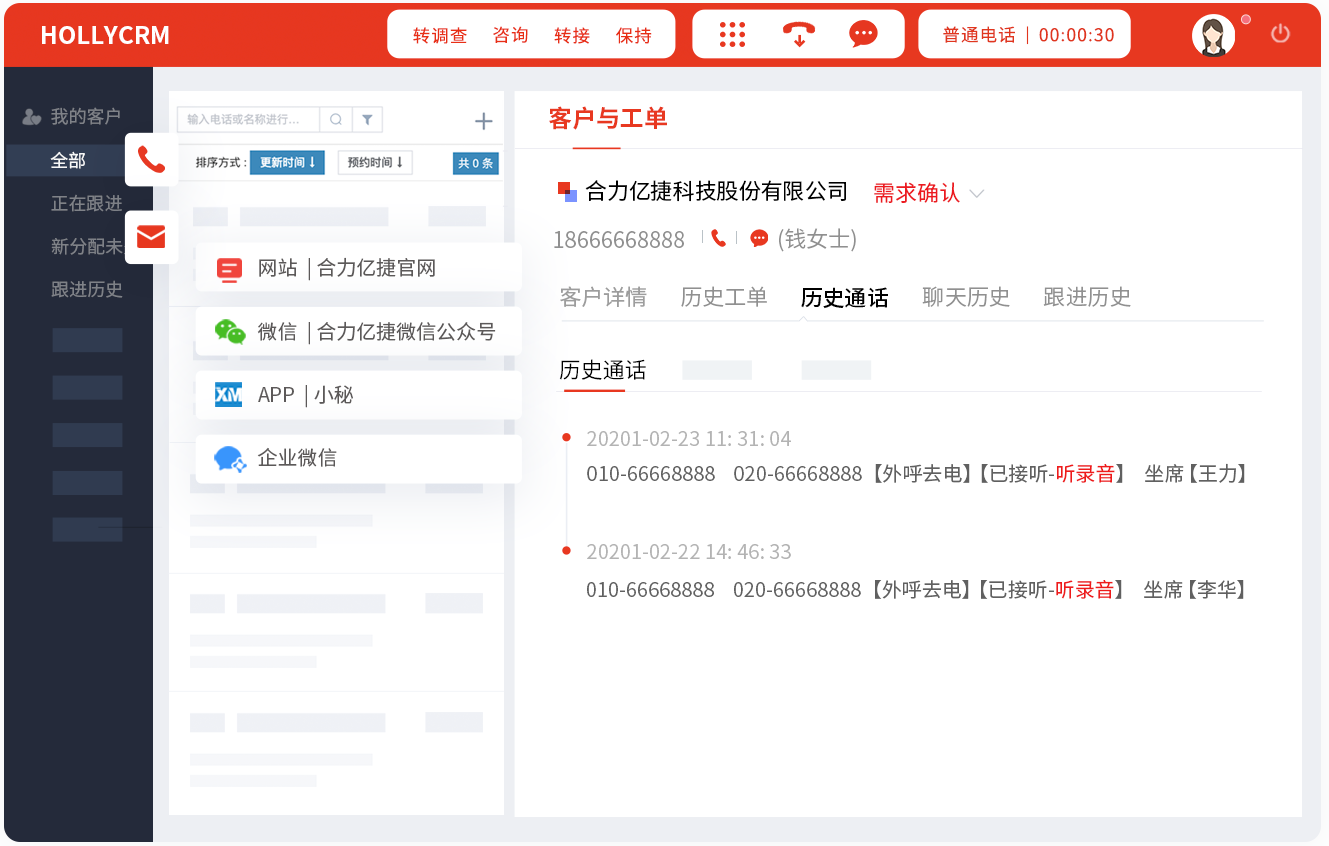Switch to the 历史工单 tab
The width and height of the screenshot is (1329, 846).
(x=723, y=297)
